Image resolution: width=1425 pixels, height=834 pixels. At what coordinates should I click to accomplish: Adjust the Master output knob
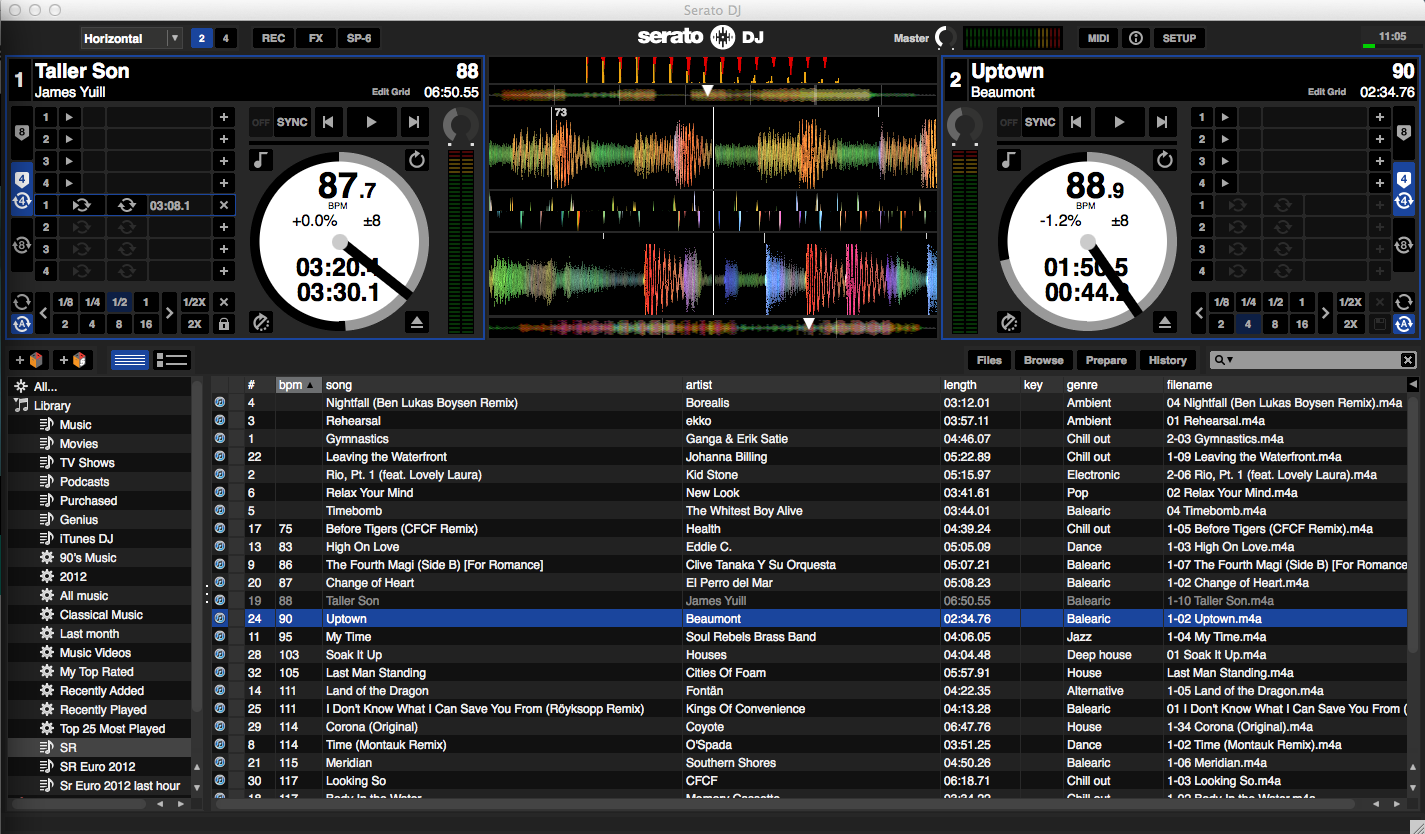(x=945, y=38)
